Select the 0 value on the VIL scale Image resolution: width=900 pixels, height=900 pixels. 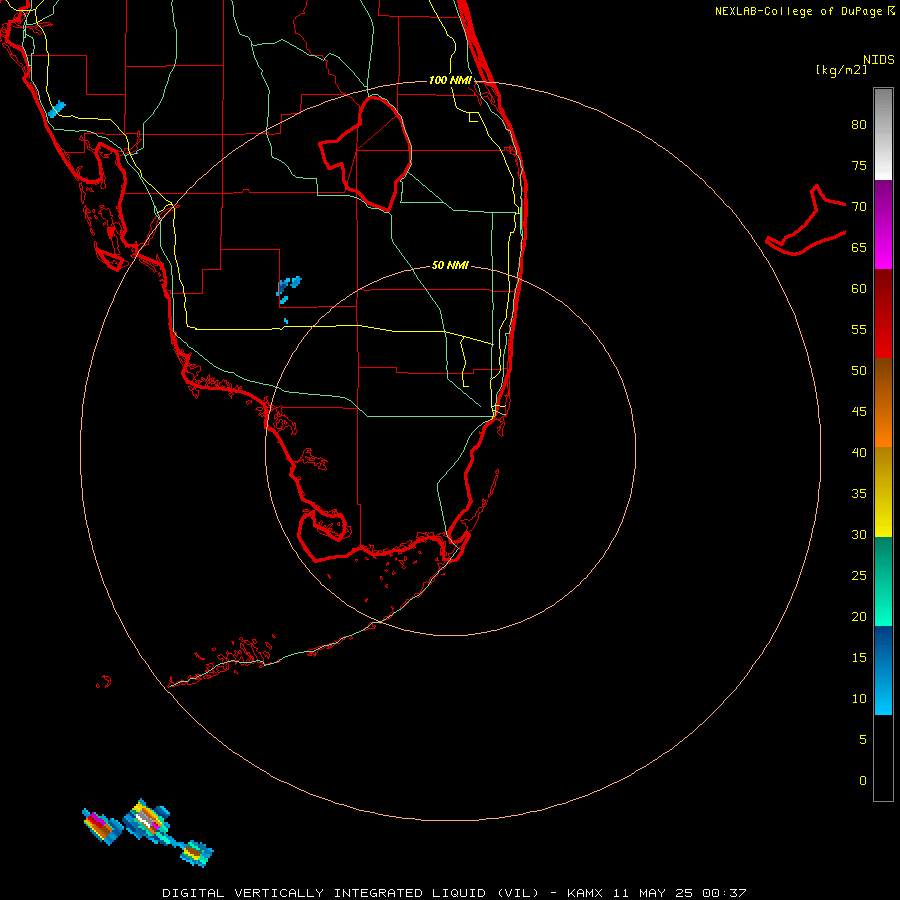coord(863,781)
